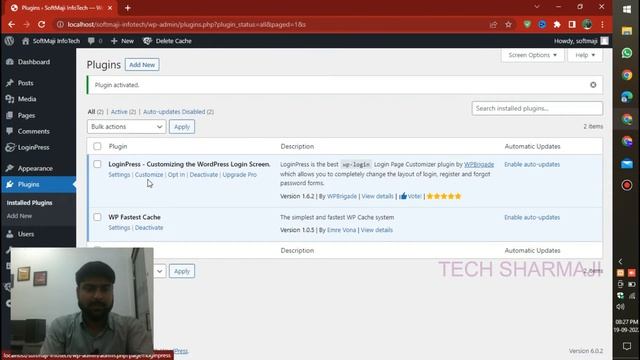Open Comments in sidebar
Screen dimensions: 640x360
33,131
